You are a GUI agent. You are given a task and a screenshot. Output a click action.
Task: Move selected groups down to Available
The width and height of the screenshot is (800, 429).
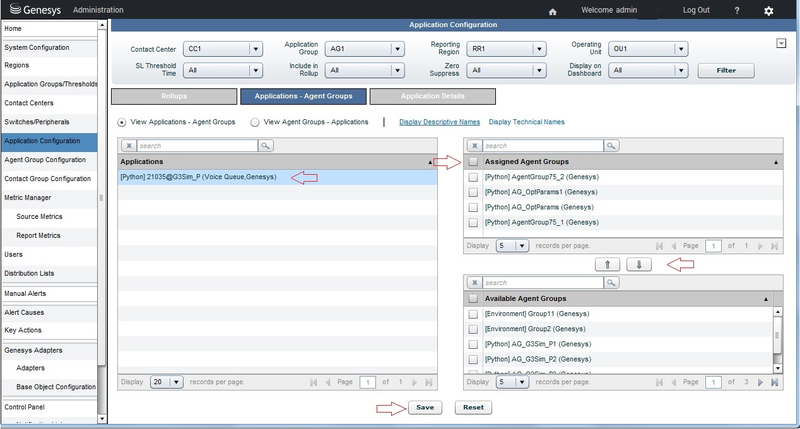pos(639,264)
